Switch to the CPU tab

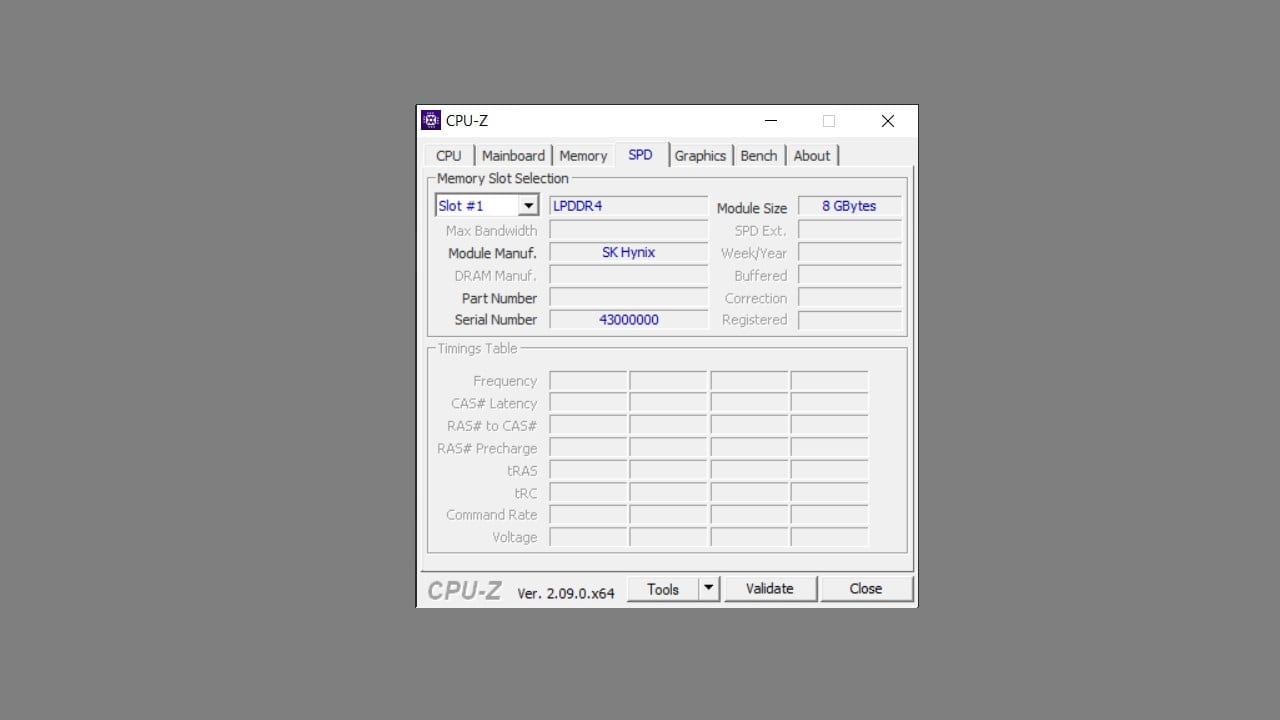click(448, 155)
